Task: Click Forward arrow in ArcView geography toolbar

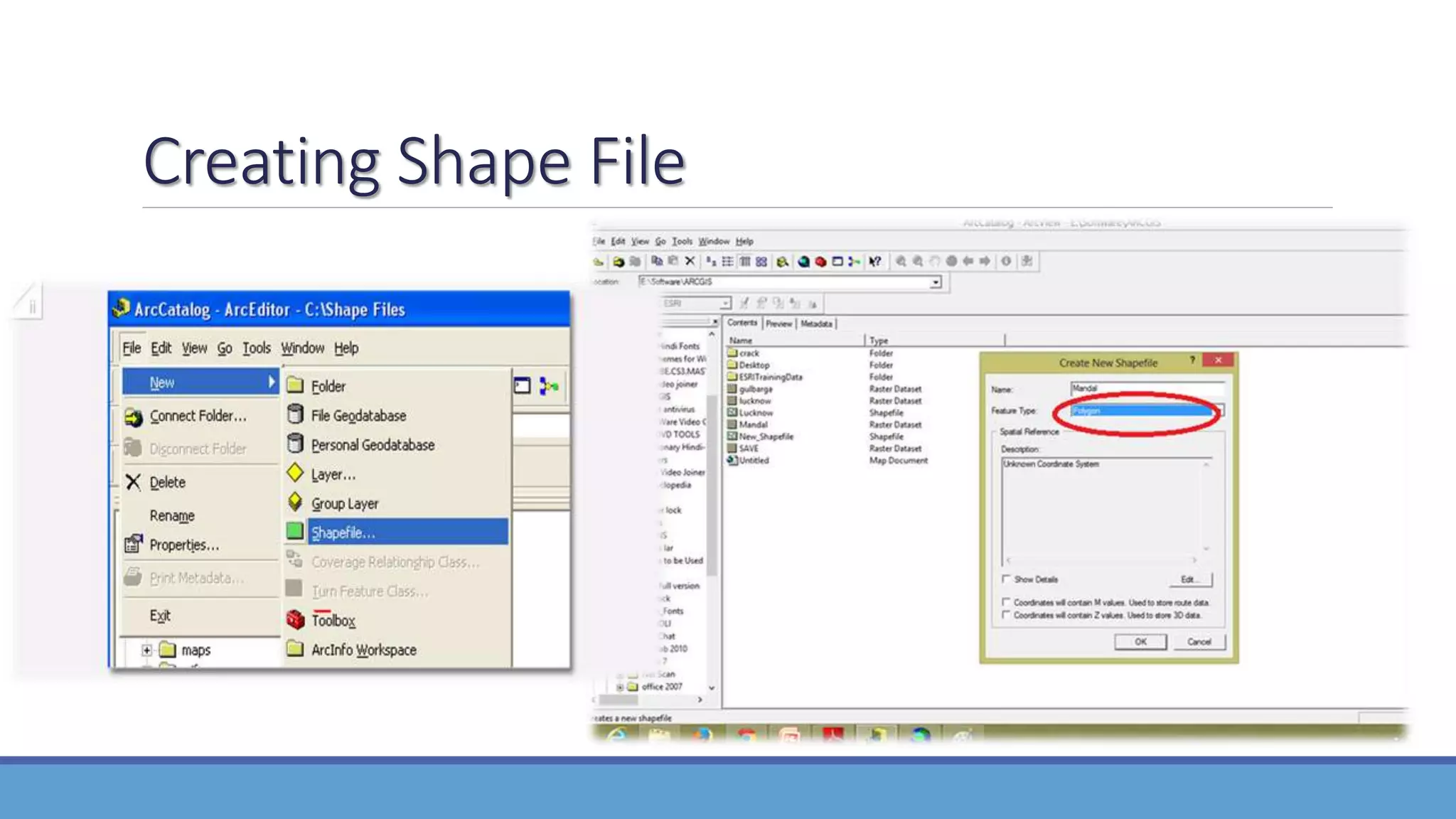Action: [x=985, y=262]
